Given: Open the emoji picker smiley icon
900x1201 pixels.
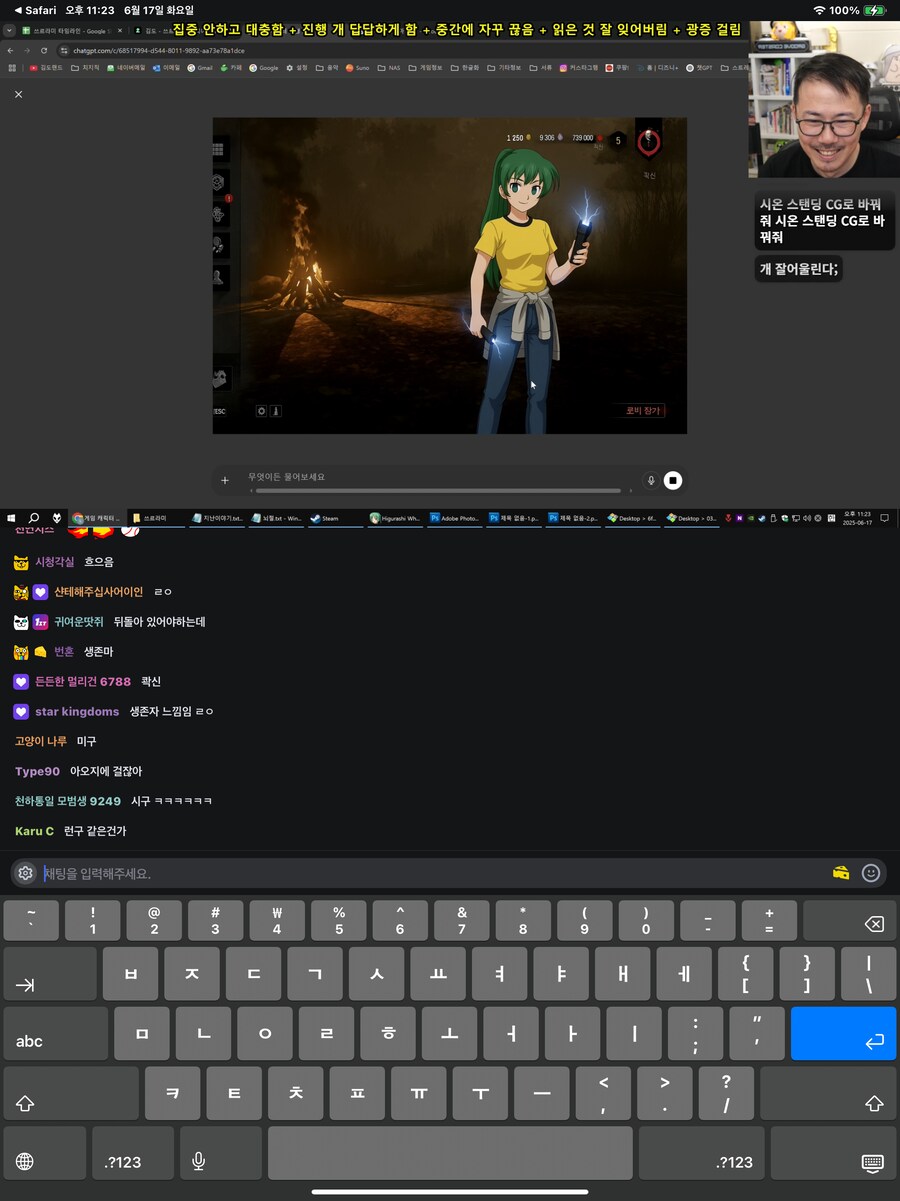Looking at the screenshot, I should pyautogui.click(x=871, y=873).
